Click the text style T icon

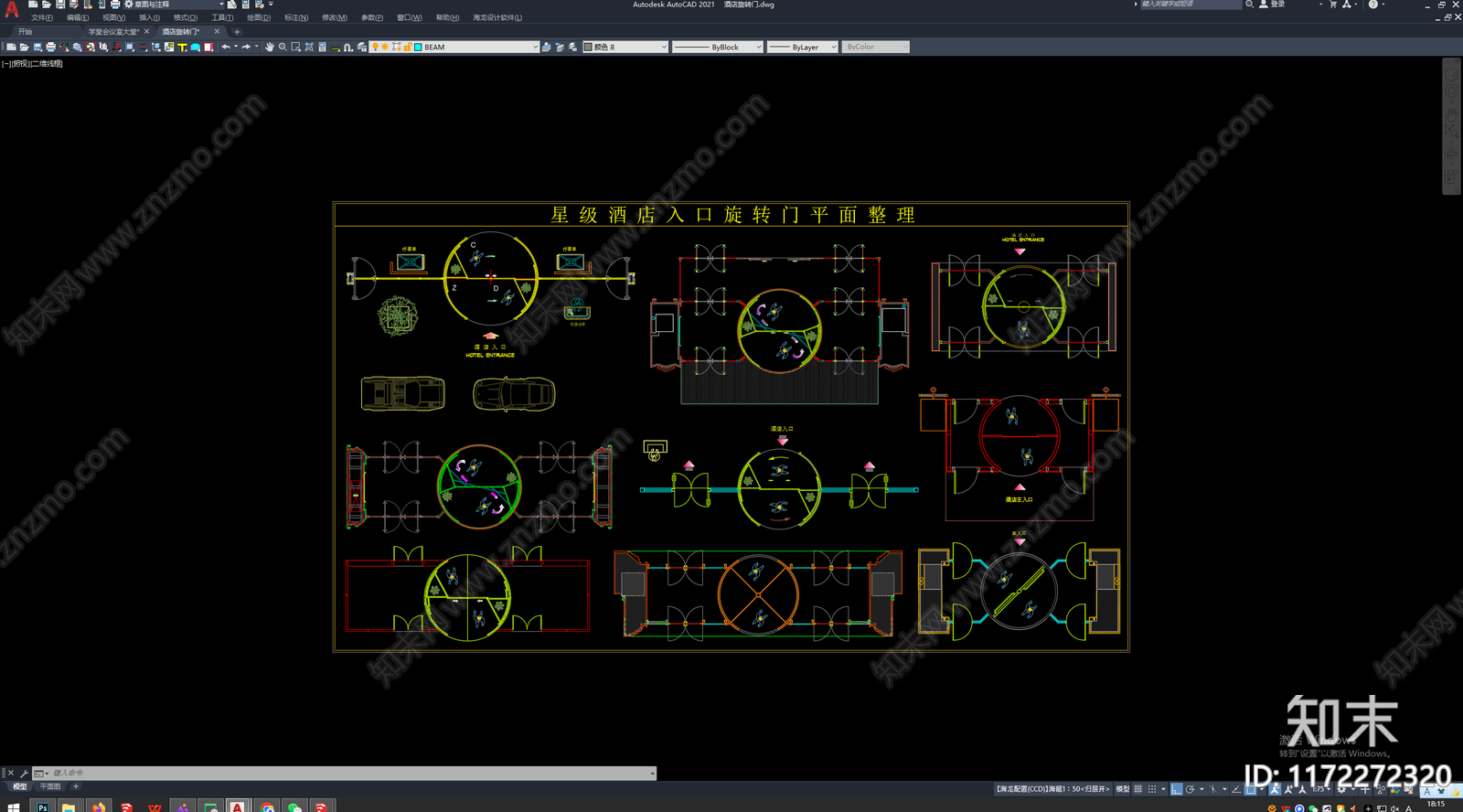point(182,47)
